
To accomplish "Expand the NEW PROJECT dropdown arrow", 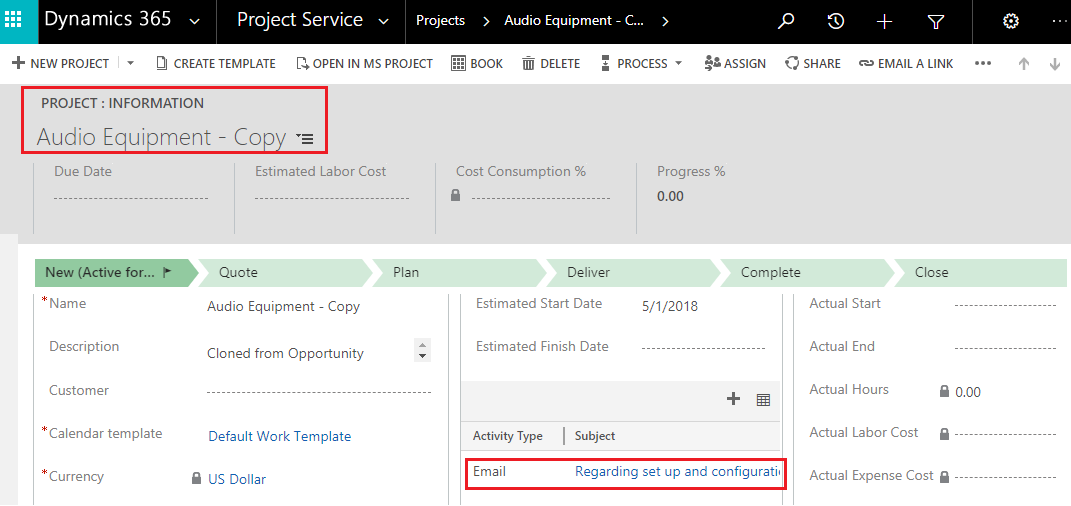I will [130, 64].
